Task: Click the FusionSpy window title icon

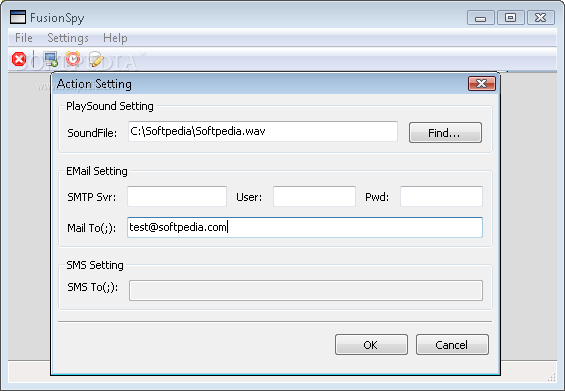Action: point(18,17)
